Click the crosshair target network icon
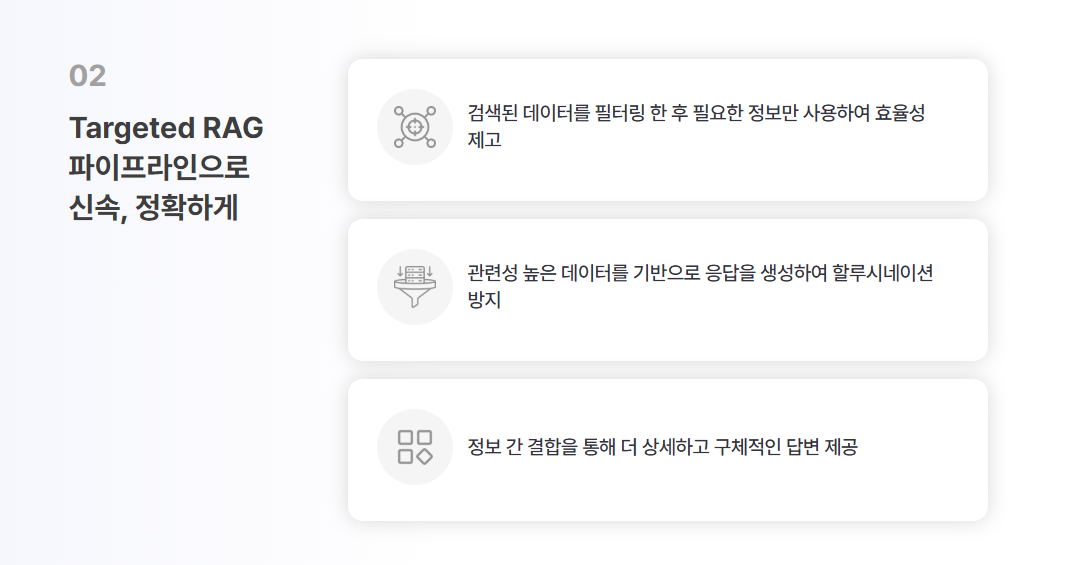 tap(414, 127)
